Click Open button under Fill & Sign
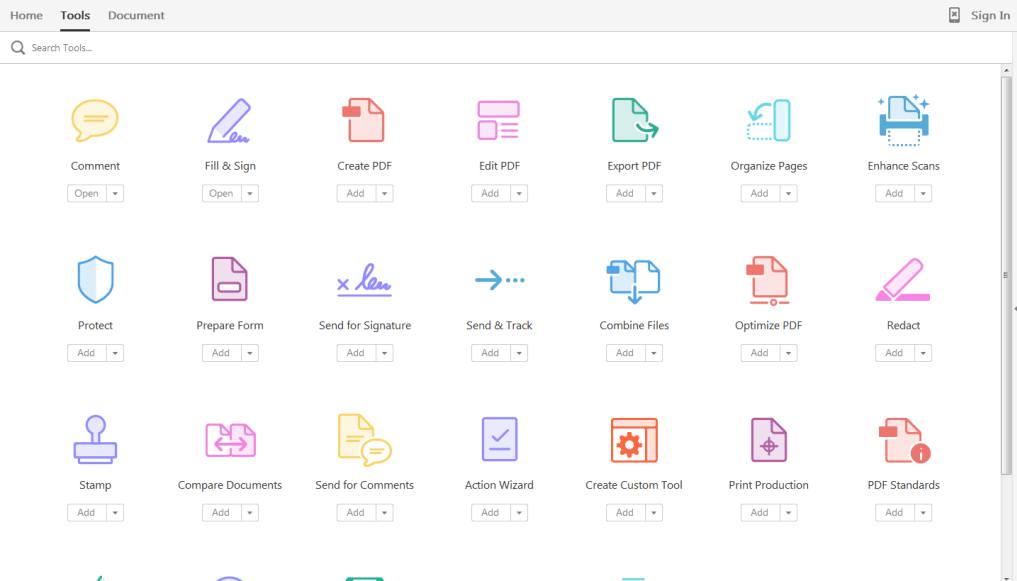This screenshot has height=581, width=1017. click(221, 193)
